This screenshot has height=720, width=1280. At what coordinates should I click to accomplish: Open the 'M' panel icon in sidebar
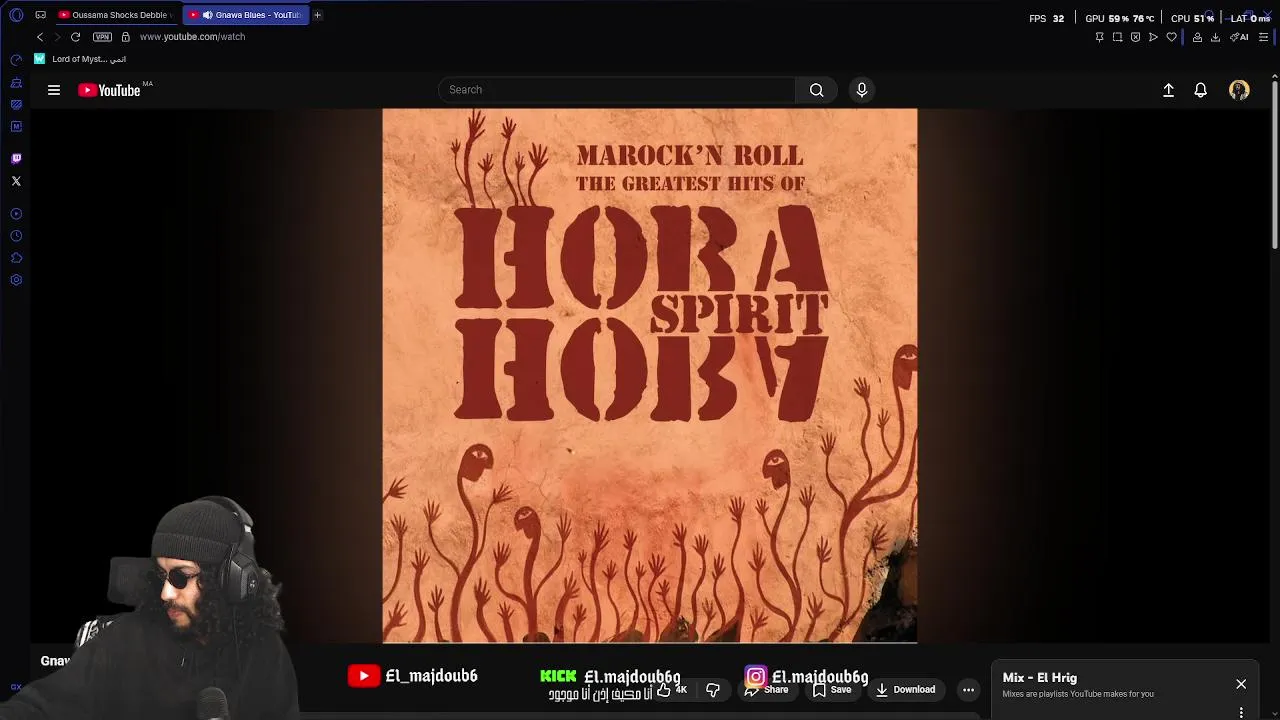(x=16, y=126)
